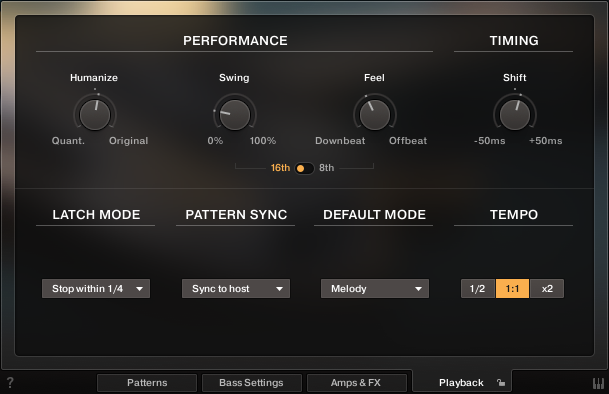Viewport: 609px width, 394px height.
Task: Open the Melody default mode dropdown
Action: 375,289
